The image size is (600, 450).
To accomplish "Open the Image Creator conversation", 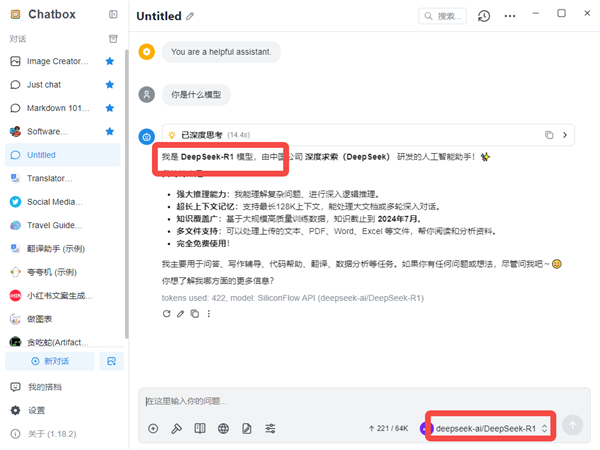I will 62,61.
